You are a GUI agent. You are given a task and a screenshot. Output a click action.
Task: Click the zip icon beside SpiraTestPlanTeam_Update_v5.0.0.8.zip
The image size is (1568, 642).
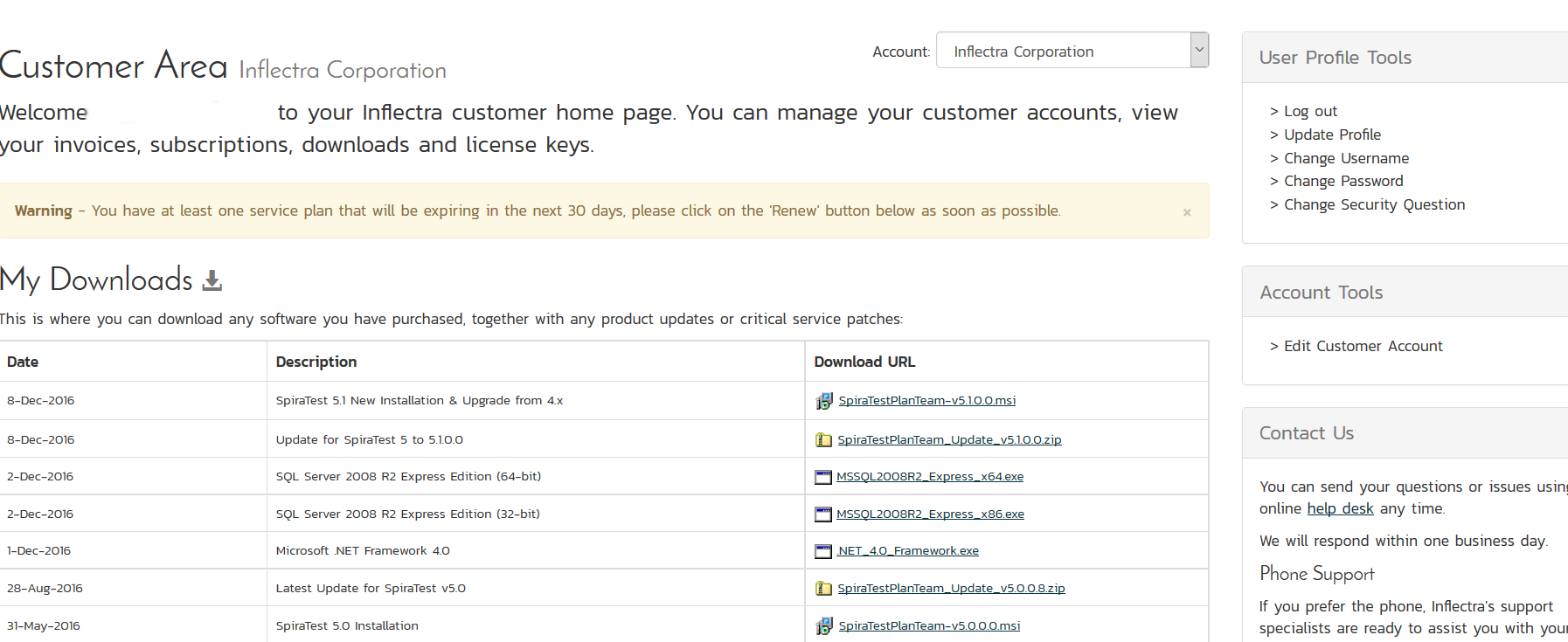click(823, 589)
